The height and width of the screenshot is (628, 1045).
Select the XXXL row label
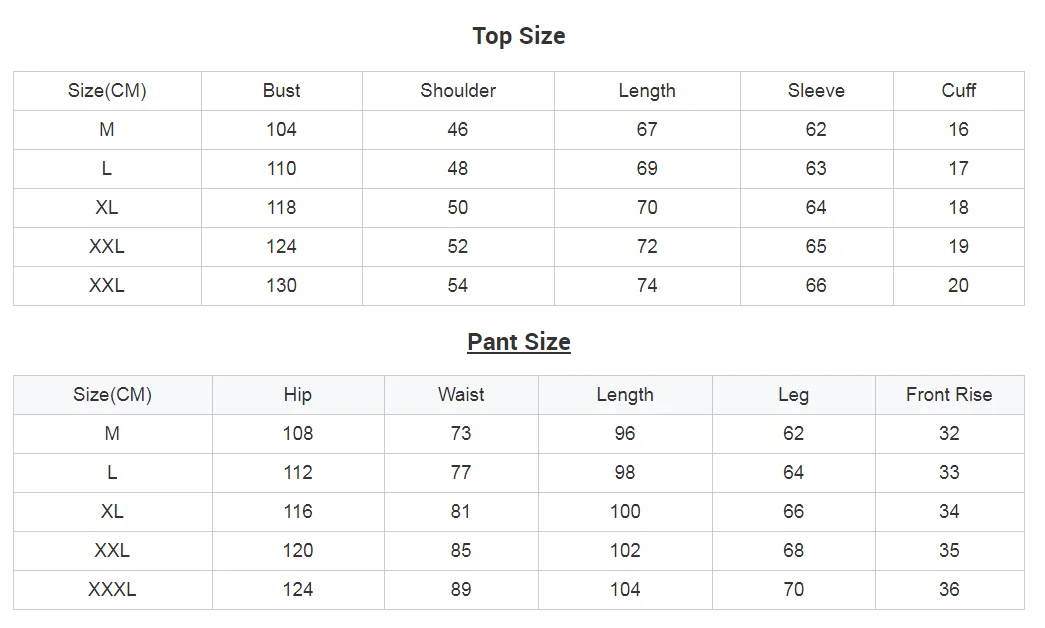pos(112,590)
